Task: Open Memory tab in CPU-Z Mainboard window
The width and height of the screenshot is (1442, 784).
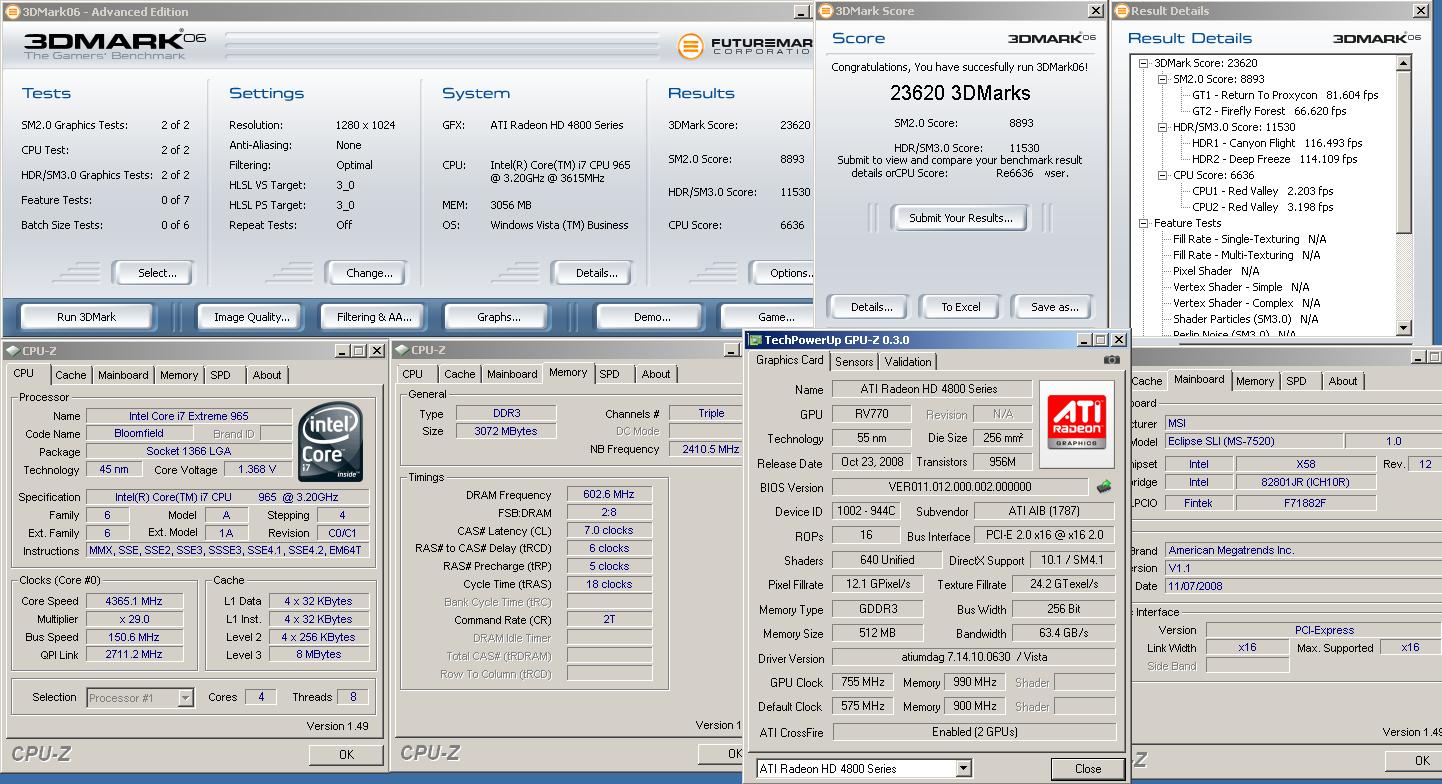Action: [x=1254, y=381]
